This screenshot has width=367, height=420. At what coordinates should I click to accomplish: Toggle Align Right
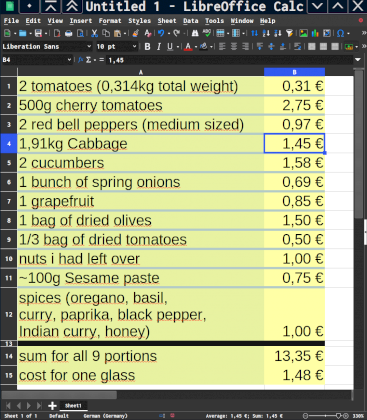tap(245, 47)
